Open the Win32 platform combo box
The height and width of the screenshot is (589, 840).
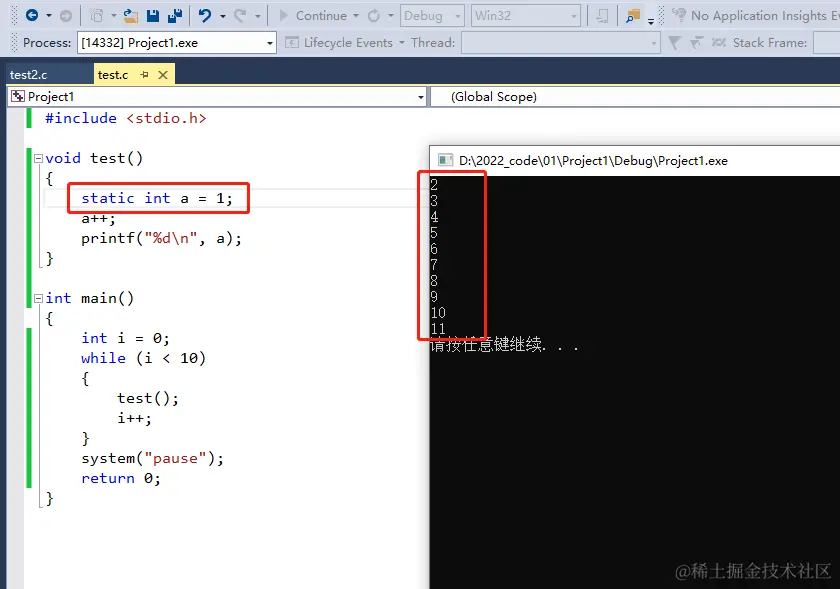click(x=526, y=16)
